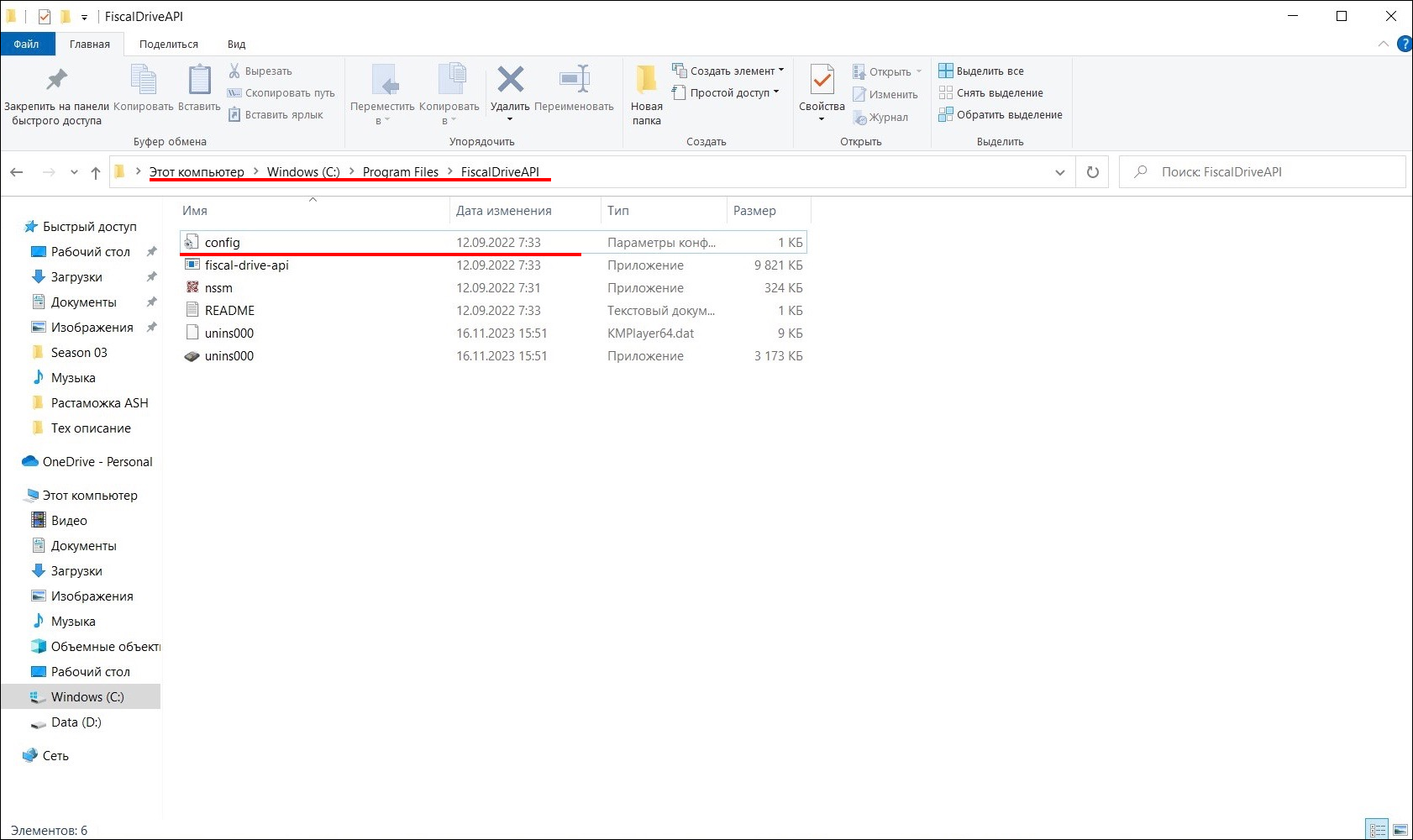The width and height of the screenshot is (1413, 840).
Task: Go forward with the right arrow
Action: click(49, 172)
